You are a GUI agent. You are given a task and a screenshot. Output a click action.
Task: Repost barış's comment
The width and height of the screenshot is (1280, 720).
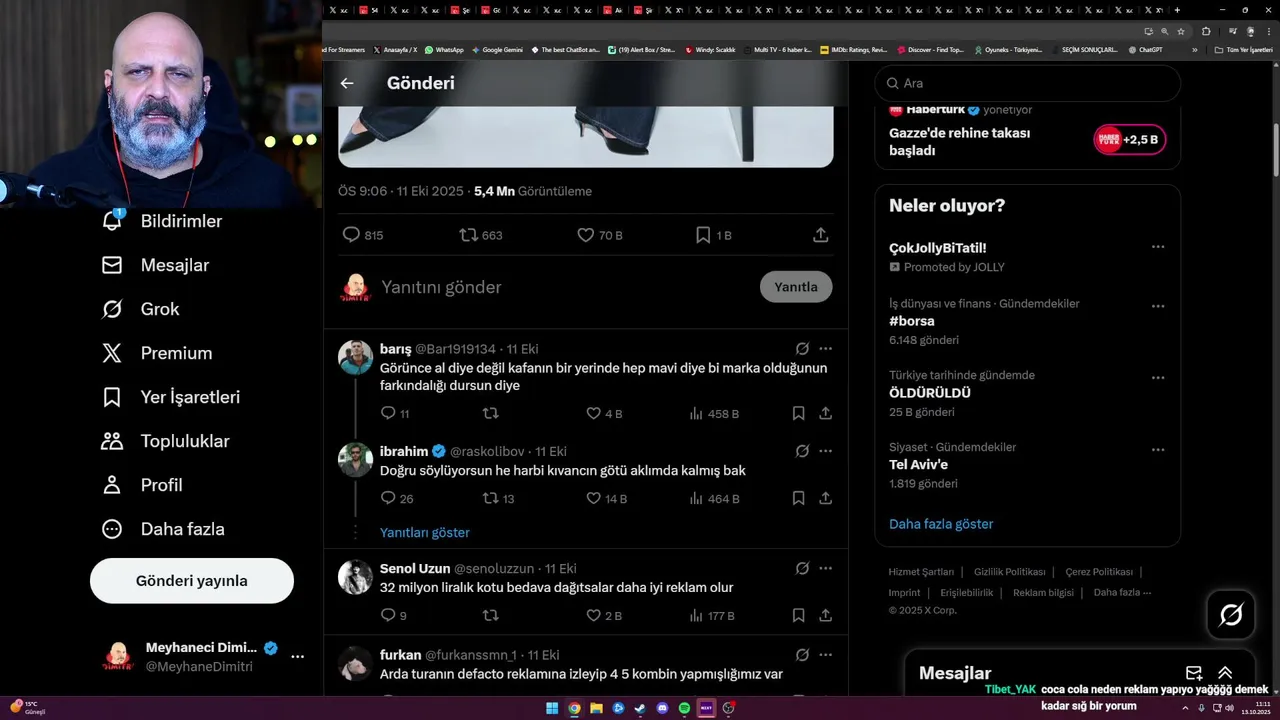coord(491,413)
